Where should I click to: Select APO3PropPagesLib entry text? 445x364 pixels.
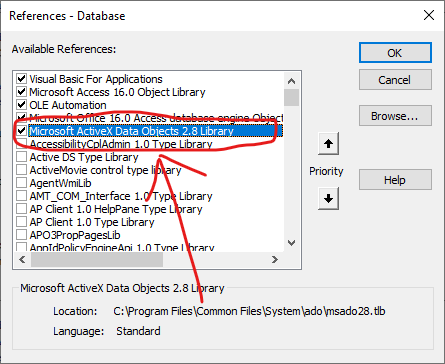75,235
